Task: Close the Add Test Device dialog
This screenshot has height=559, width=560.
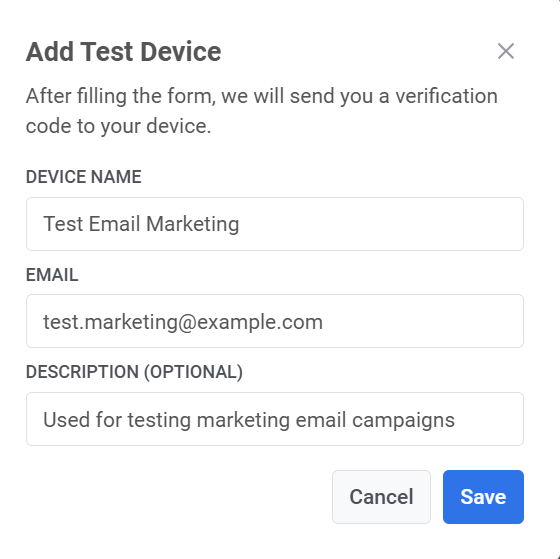Action: (x=506, y=51)
